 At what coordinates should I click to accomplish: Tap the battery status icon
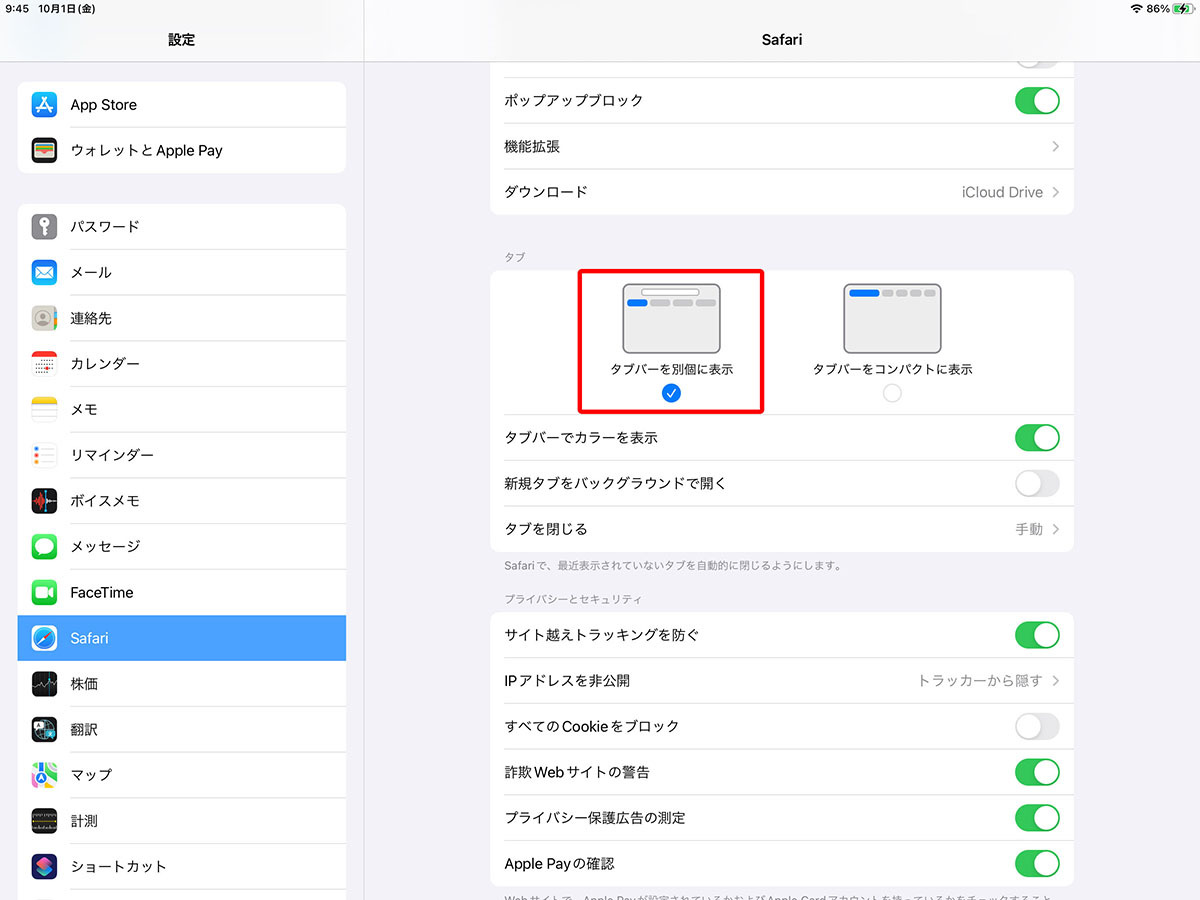[1182, 9]
